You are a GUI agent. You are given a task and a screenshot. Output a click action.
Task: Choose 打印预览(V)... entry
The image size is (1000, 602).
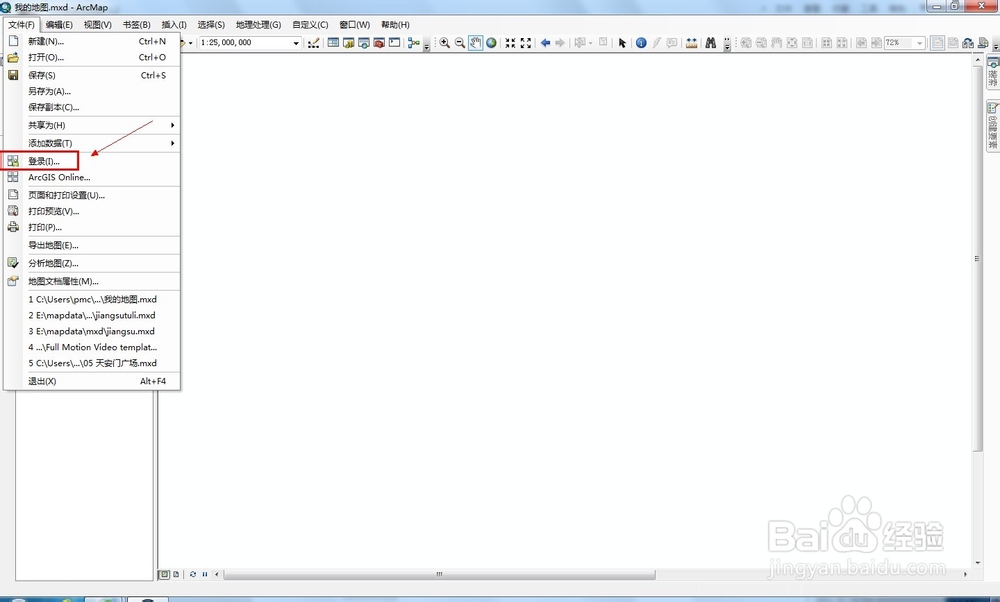[x=92, y=211]
